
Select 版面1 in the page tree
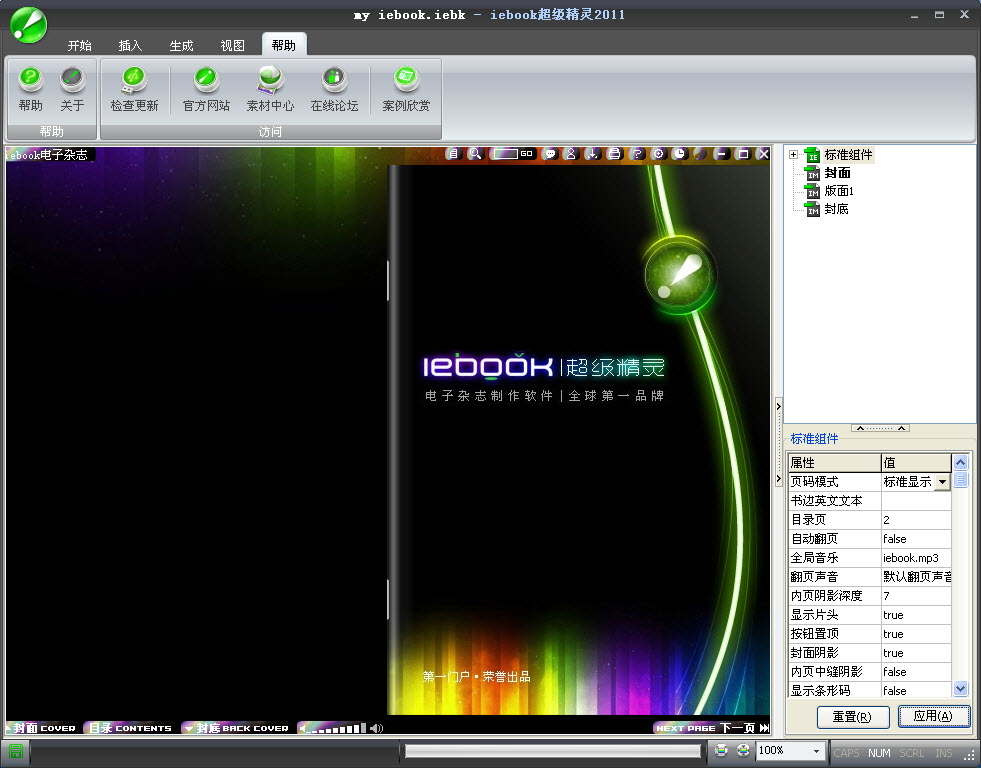838,191
